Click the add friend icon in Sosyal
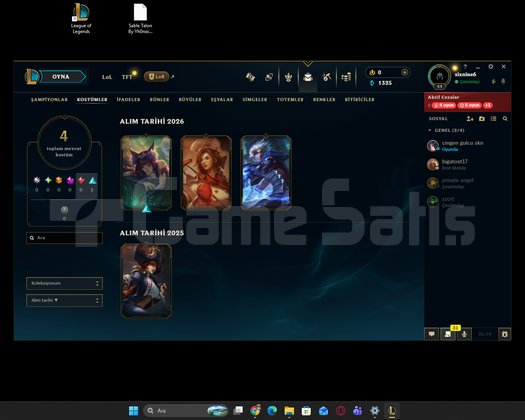525x420 pixels. click(x=470, y=119)
